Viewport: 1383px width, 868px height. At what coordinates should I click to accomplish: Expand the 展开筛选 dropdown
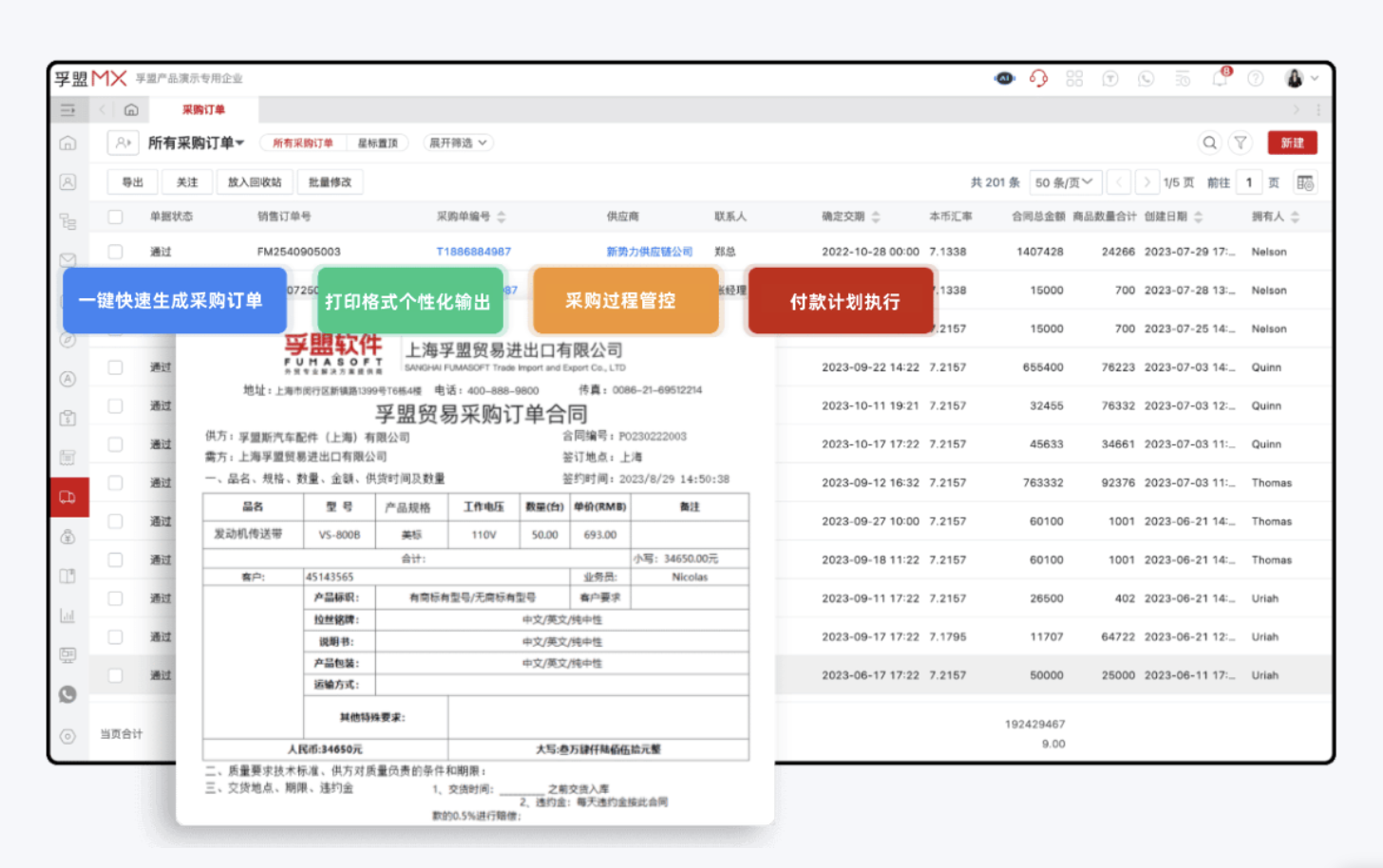pos(454,142)
